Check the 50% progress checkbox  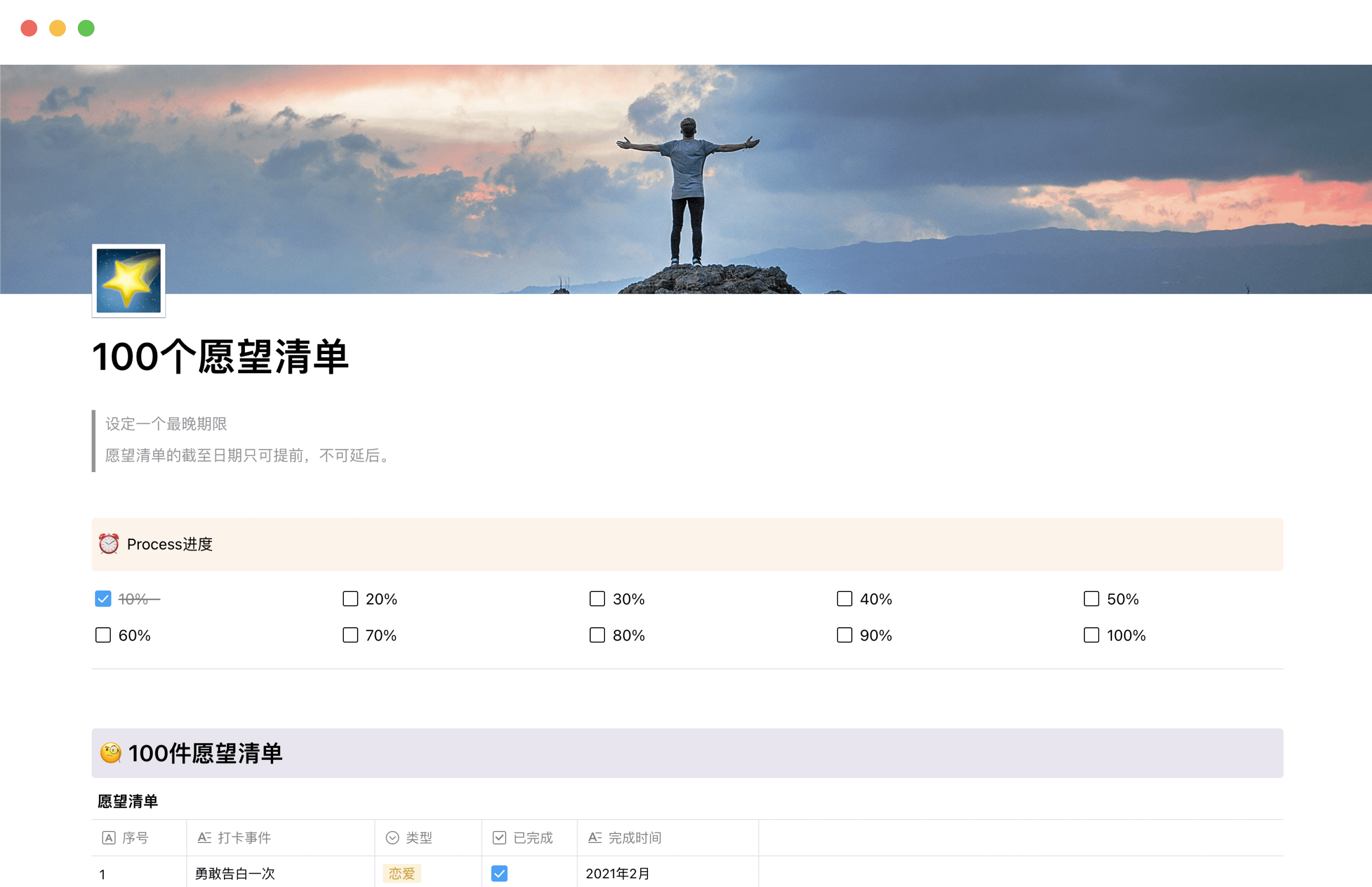tap(1091, 599)
